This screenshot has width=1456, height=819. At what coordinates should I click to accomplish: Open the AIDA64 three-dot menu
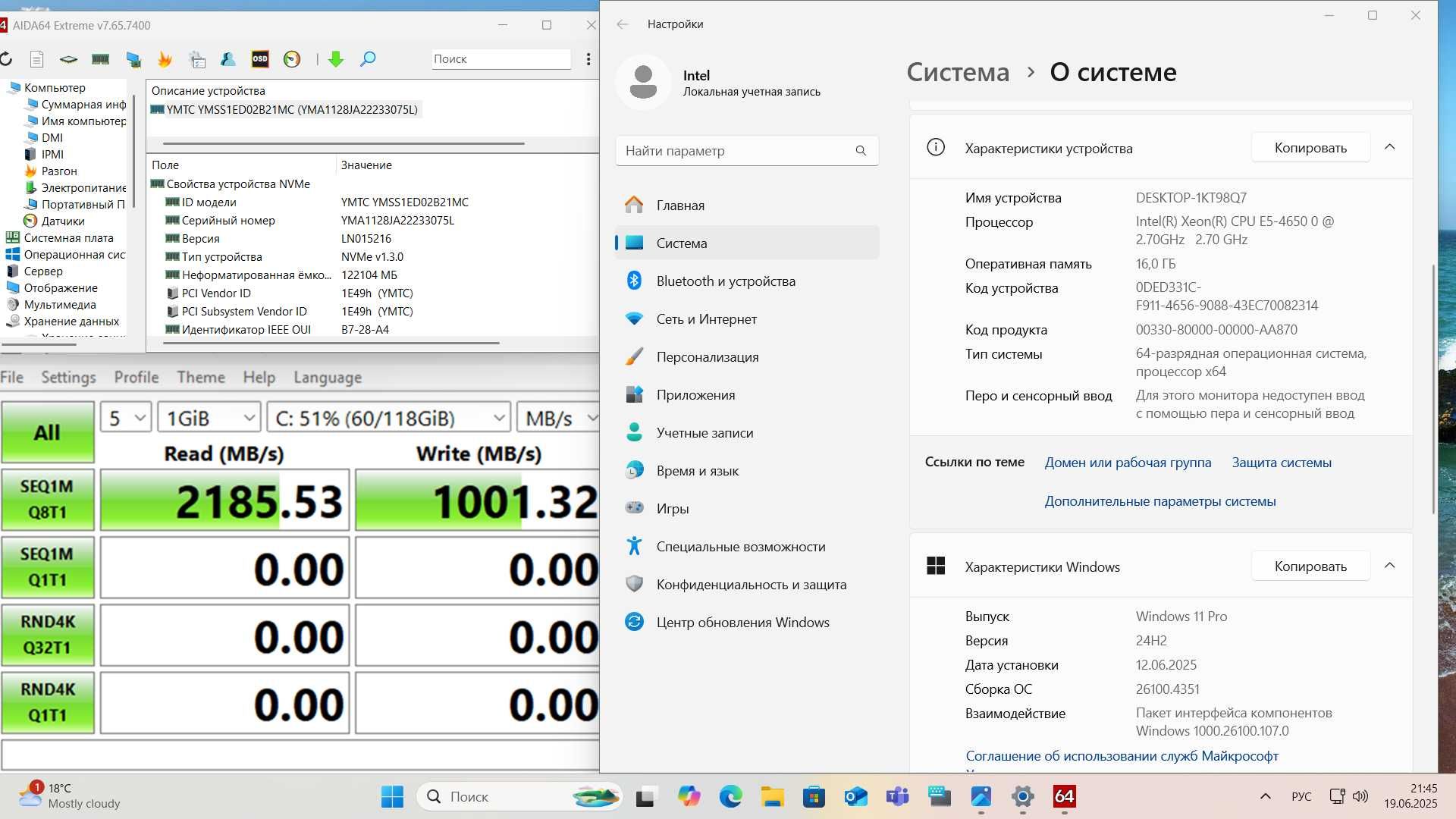[588, 59]
